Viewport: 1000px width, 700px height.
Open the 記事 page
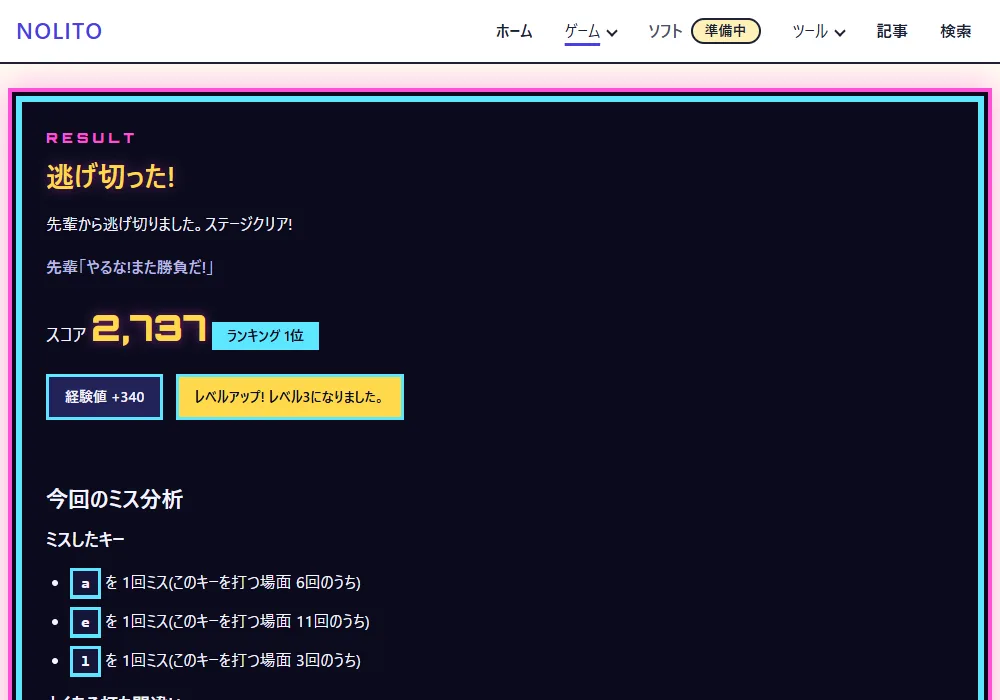click(892, 31)
